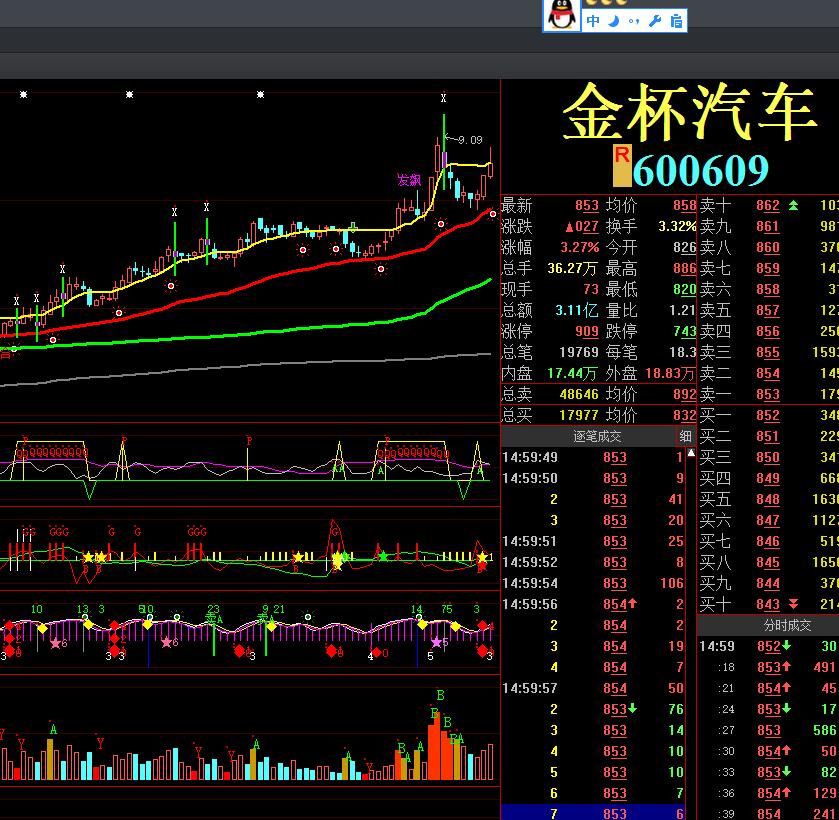Click the stock code 600609
Screen dimensions: 839x820
(x=700, y=171)
